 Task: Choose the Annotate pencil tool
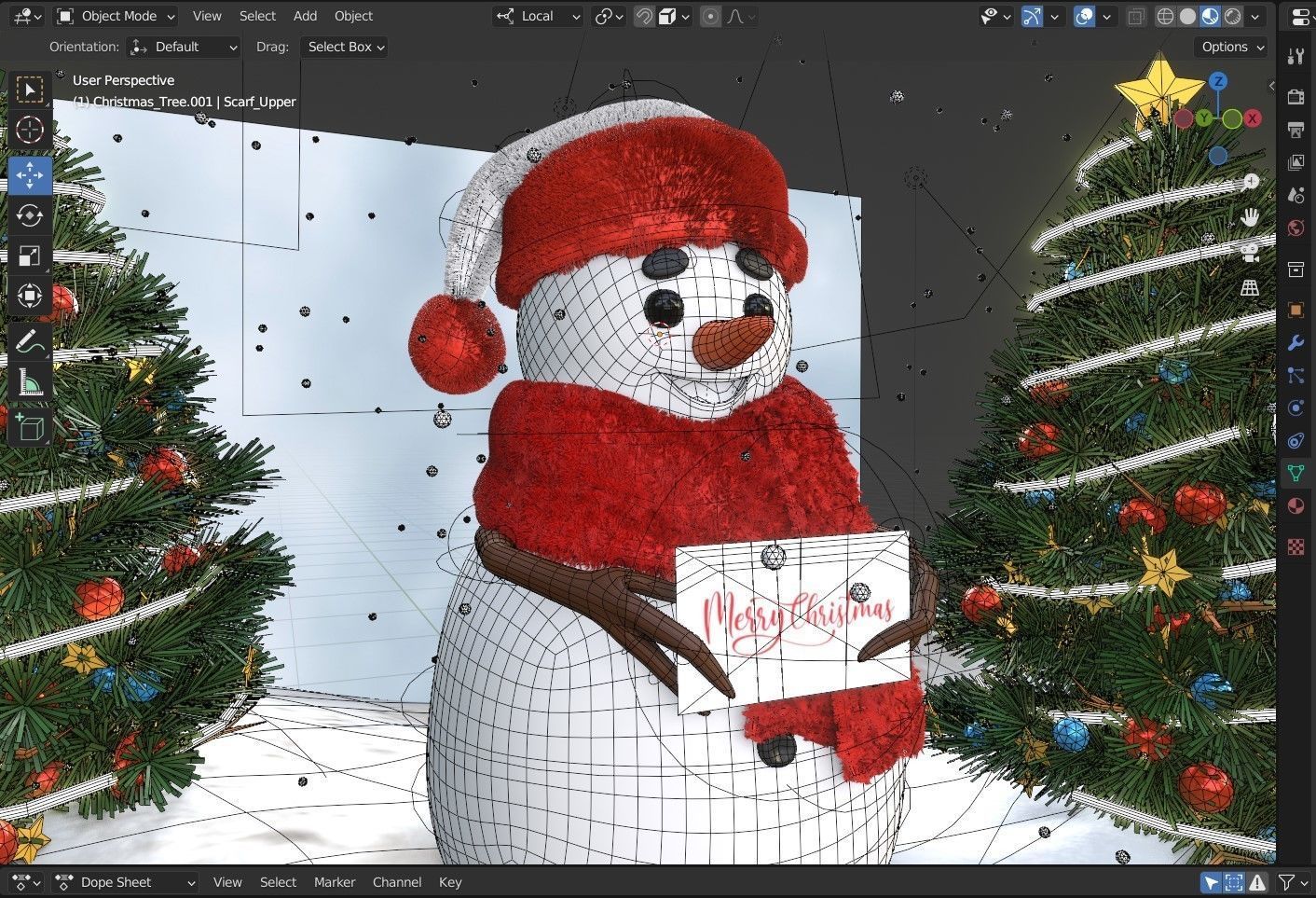30,341
